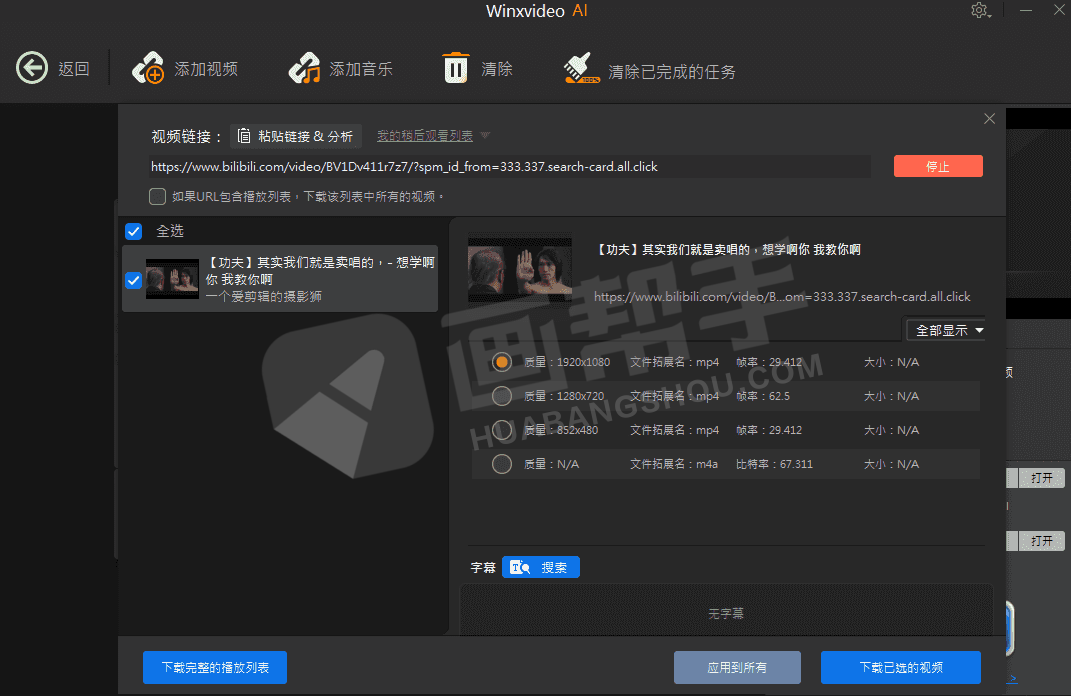Screen dimensions: 1071x696
Task: Expand the watch-later list dropdown arrow
Action: tap(485, 135)
